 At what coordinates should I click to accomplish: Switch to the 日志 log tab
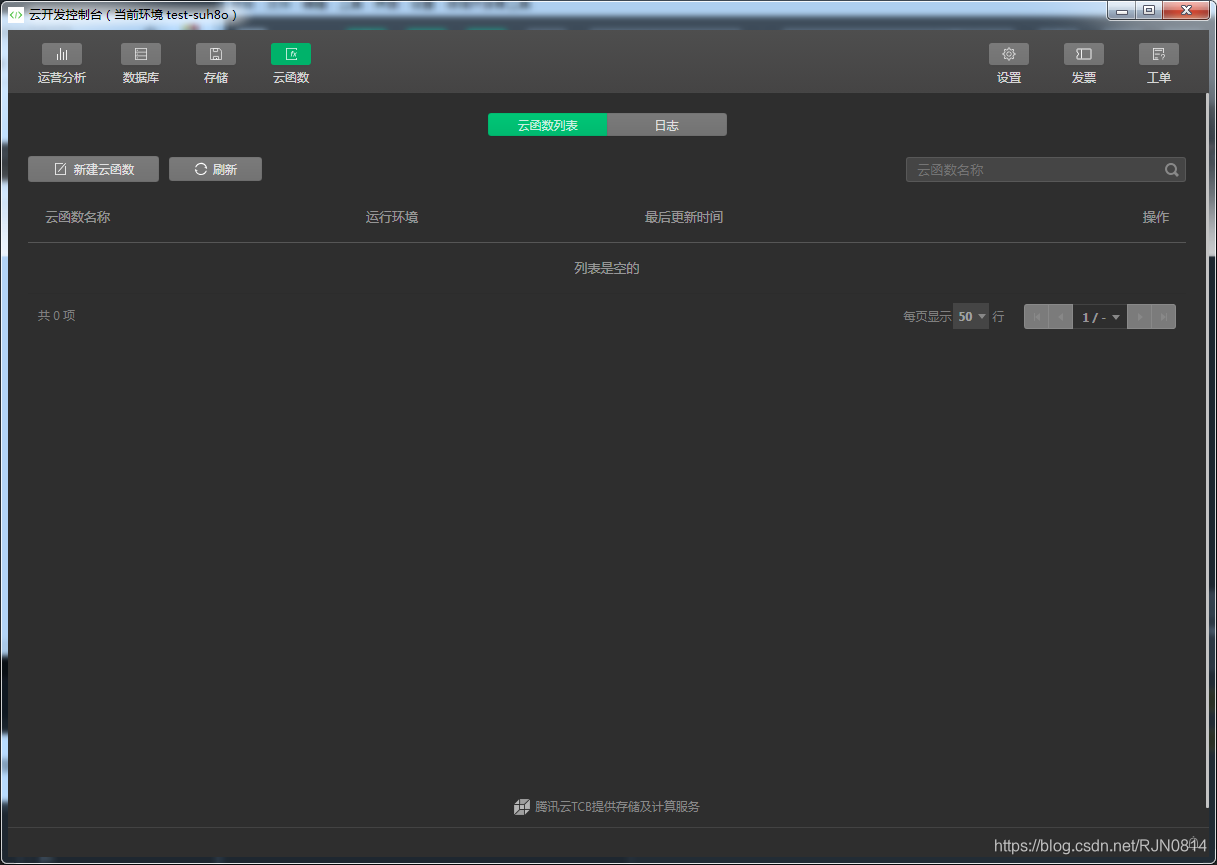click(667, 125)
